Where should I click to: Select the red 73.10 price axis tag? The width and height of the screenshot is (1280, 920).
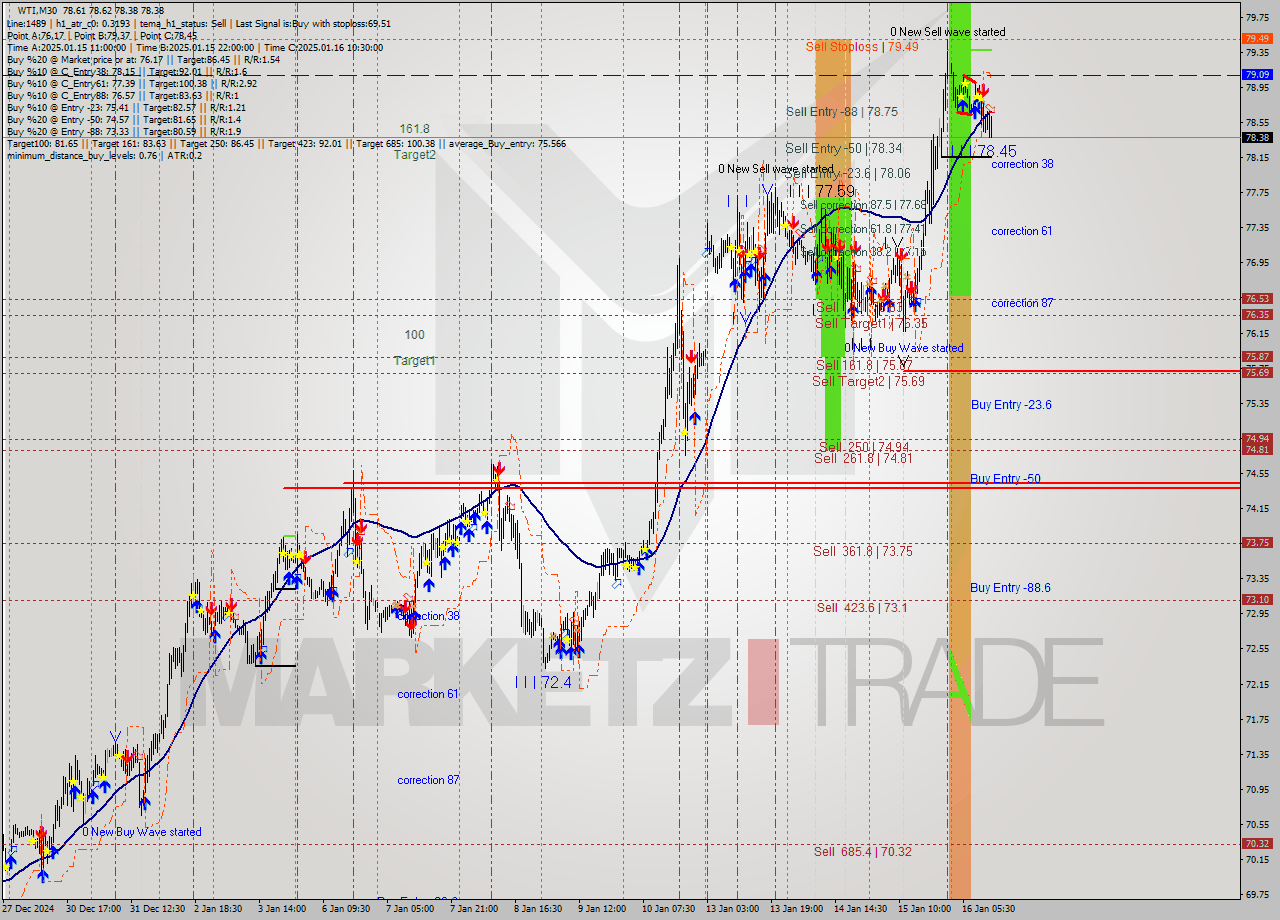[1256, 599]
